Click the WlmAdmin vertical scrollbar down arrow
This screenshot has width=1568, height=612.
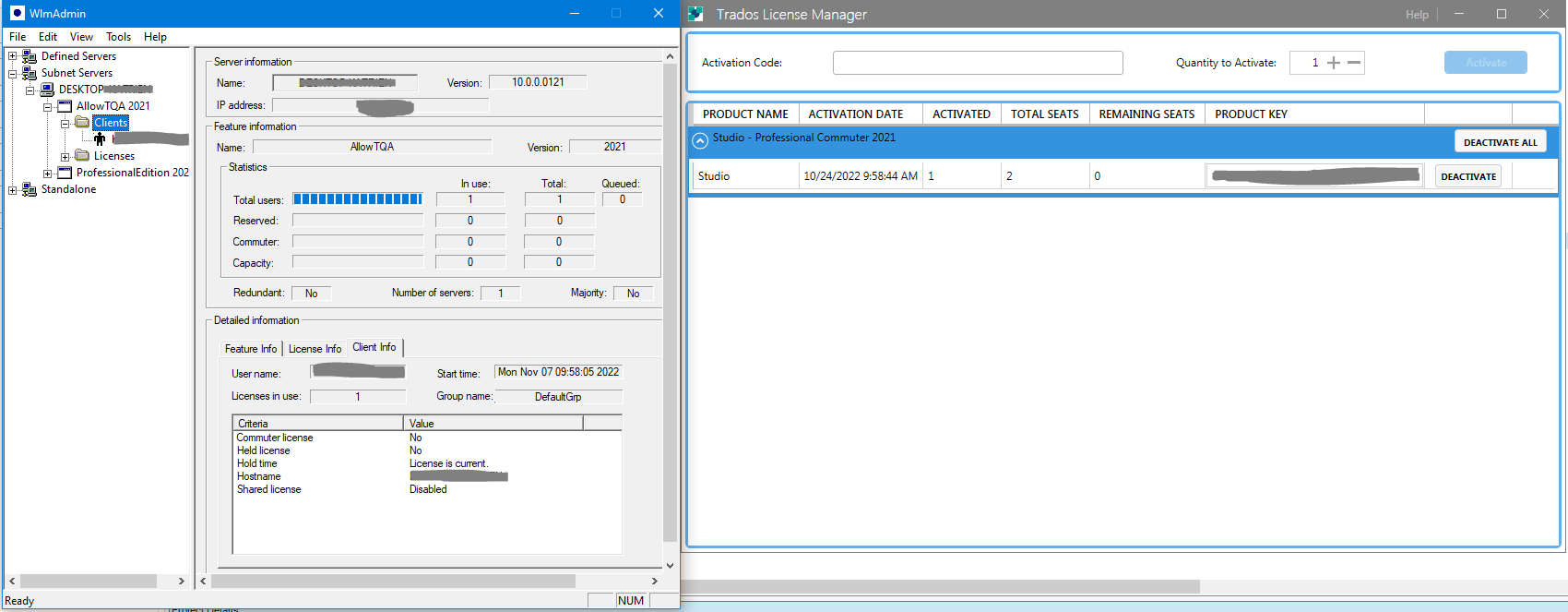click(x=670, y=565)
